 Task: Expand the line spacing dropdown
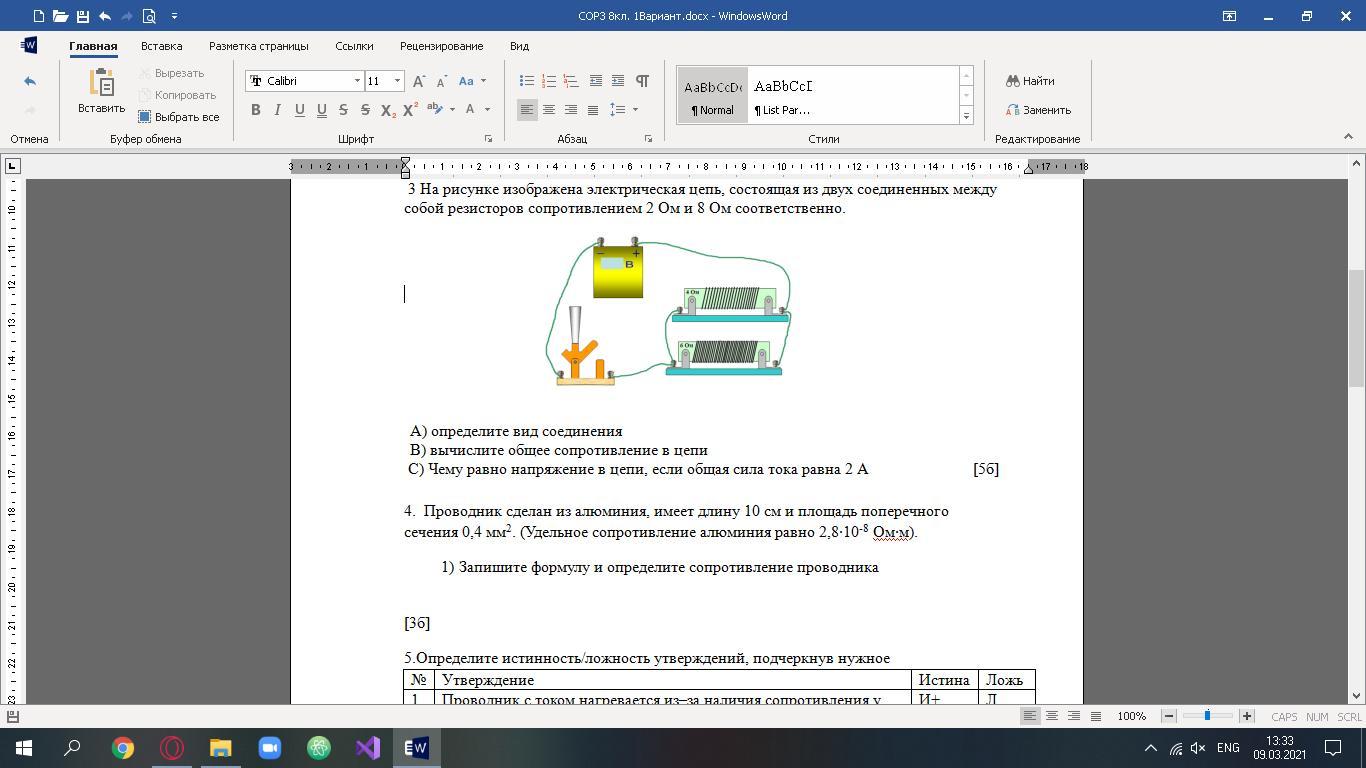click(635, 110)
